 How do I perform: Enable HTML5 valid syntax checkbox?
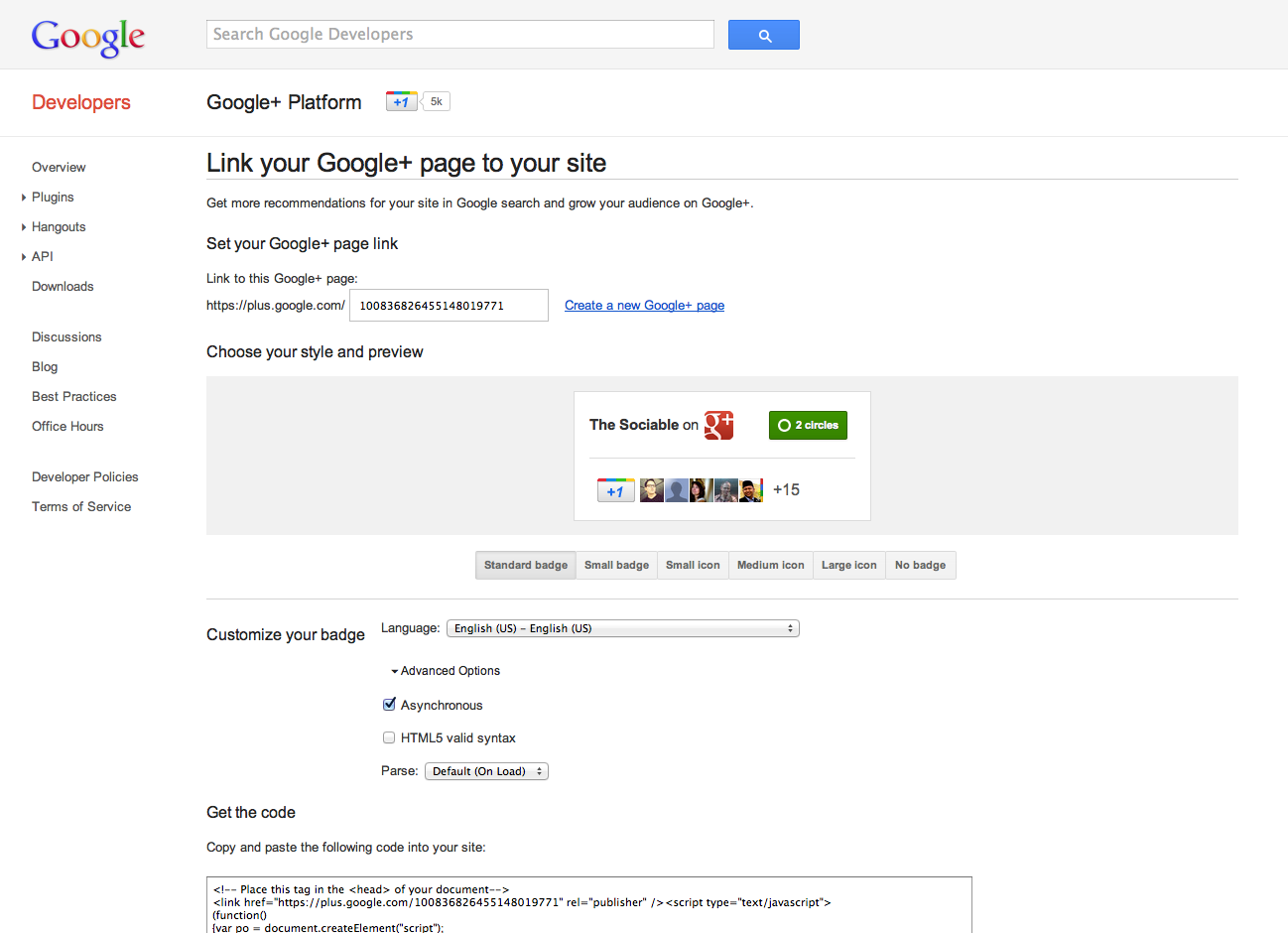(x=389, y=737)
